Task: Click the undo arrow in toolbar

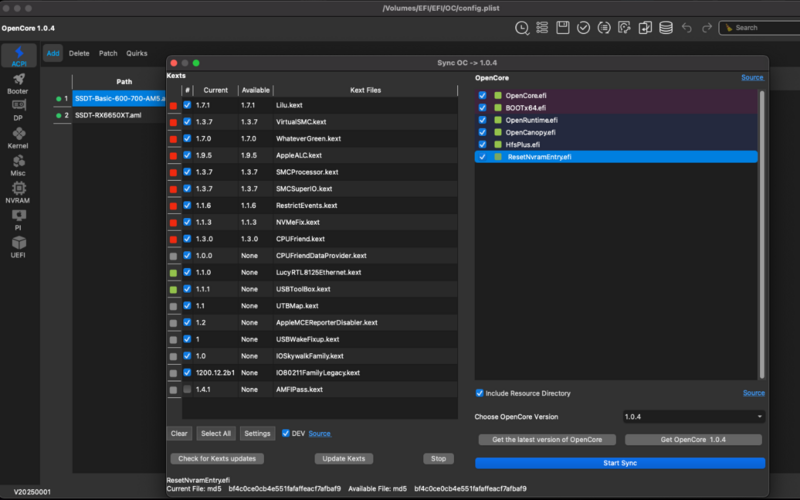Action: pos(686,27)
